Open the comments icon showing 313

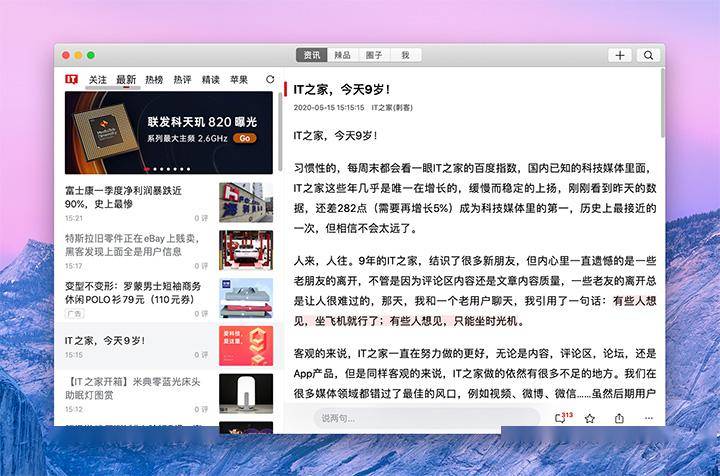pyautogui.click(x=562, y=418)
